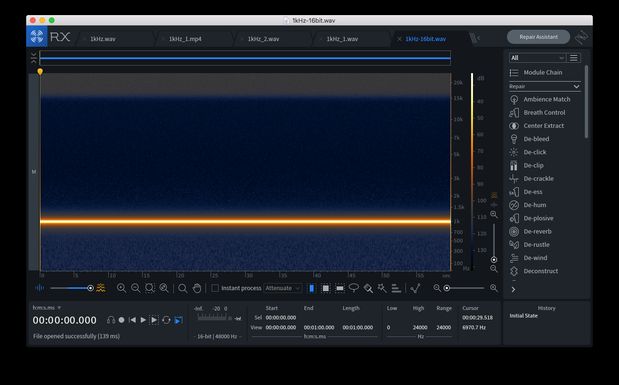Image resolution: width=619 pixels, height=385 pixels.
Task: Enable the Instant process checkbox
Action: tap(215, 288)
